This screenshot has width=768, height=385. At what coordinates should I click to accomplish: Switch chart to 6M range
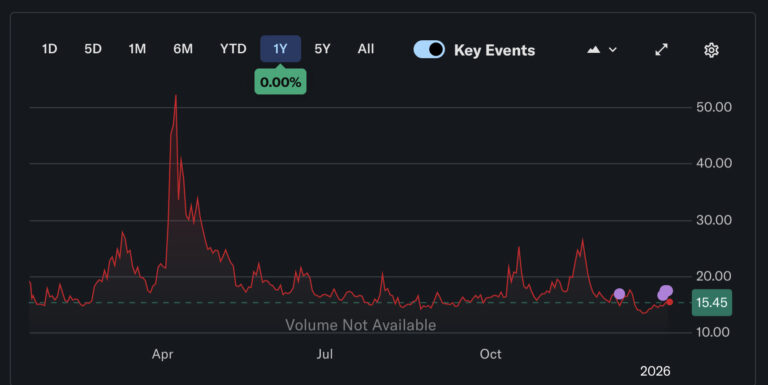click(183, 49)
